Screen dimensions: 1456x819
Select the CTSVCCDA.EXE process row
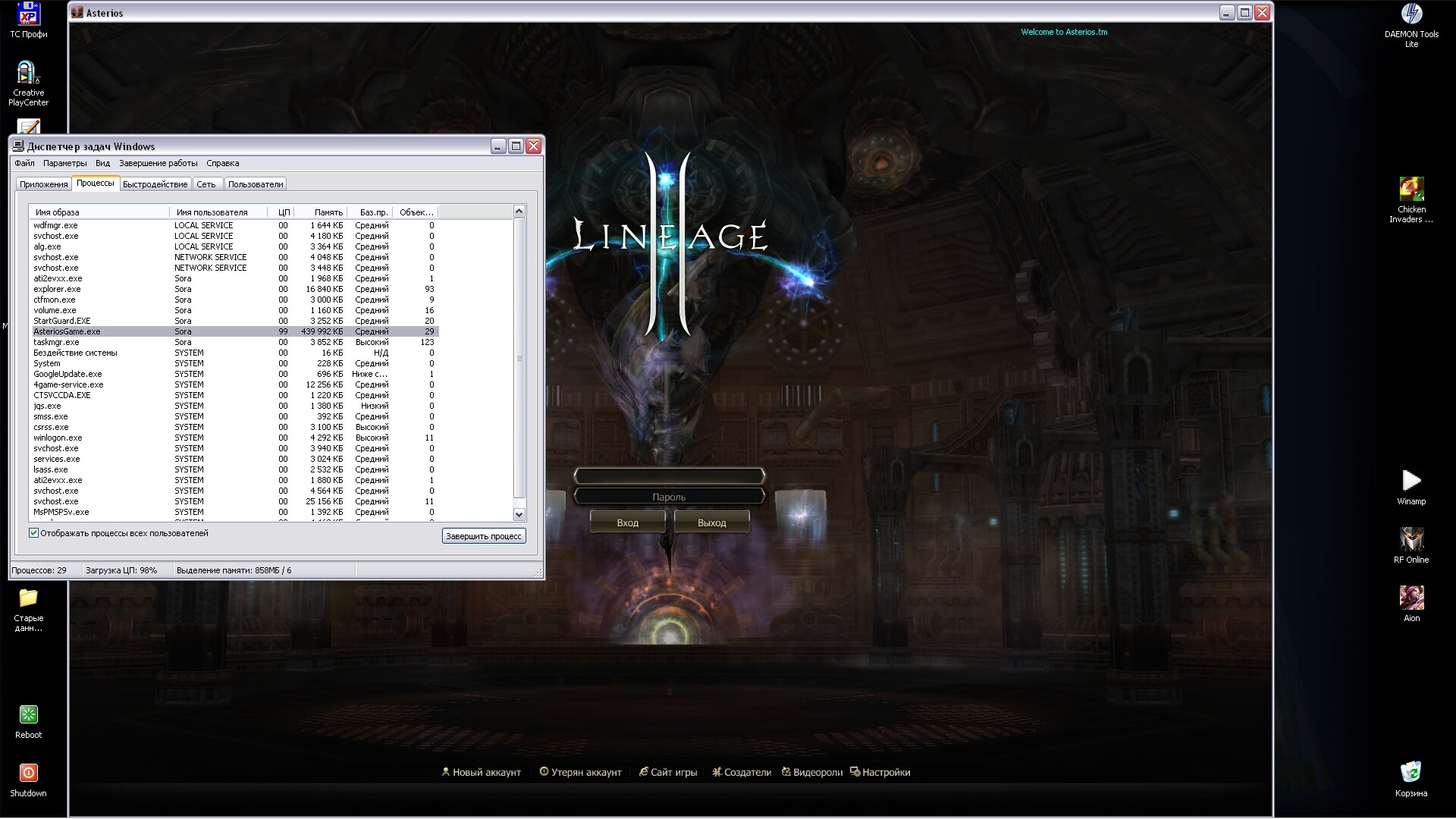tap(234, 395)
